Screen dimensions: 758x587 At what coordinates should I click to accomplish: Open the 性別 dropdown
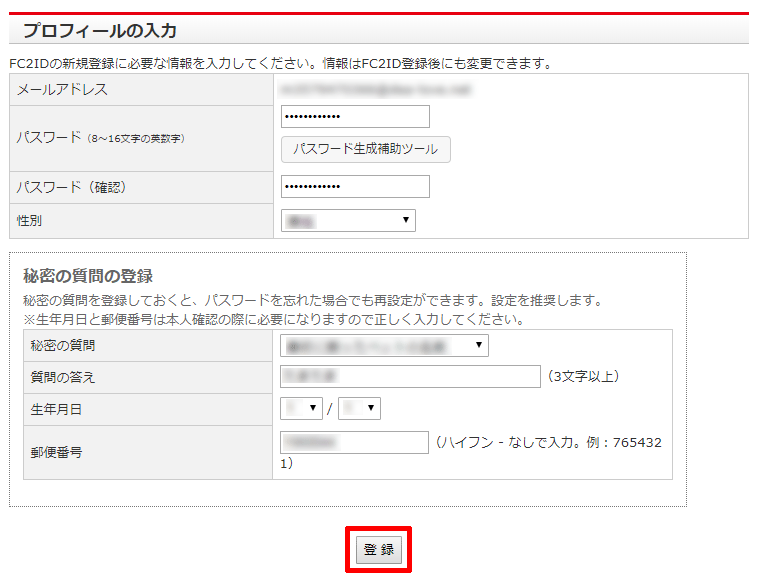point(348,220)
